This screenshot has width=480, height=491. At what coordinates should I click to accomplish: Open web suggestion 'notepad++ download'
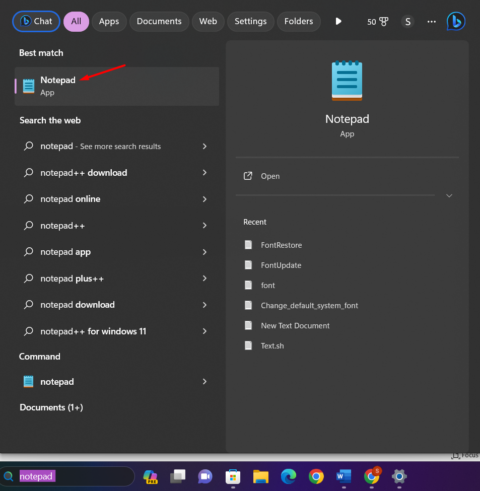pyautogui.click(x=84, y=173)
